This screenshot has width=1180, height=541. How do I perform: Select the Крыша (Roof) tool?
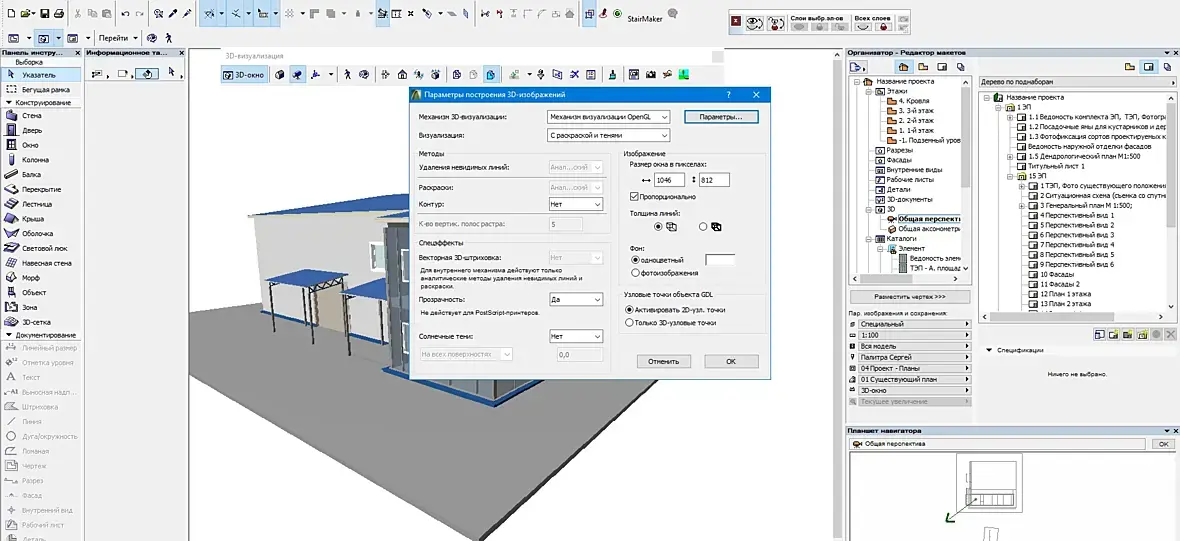click(x=33, y=219)
